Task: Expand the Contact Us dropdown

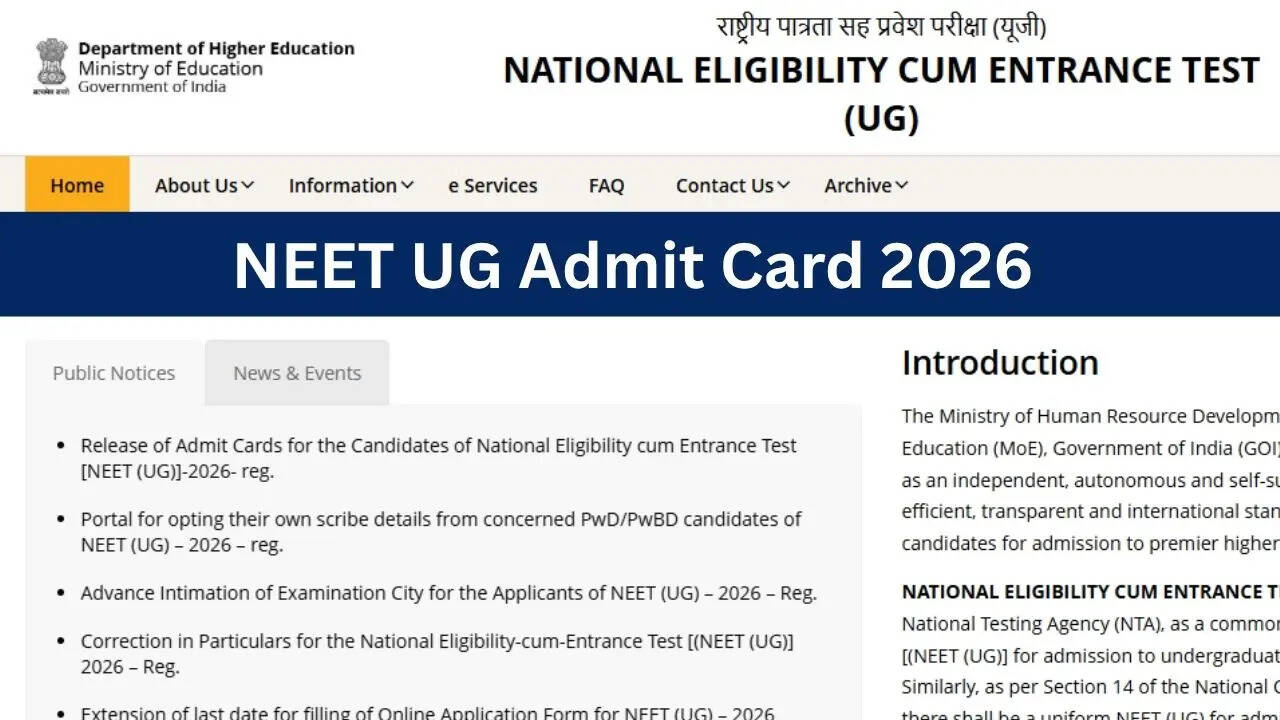Action: point(733,185)
